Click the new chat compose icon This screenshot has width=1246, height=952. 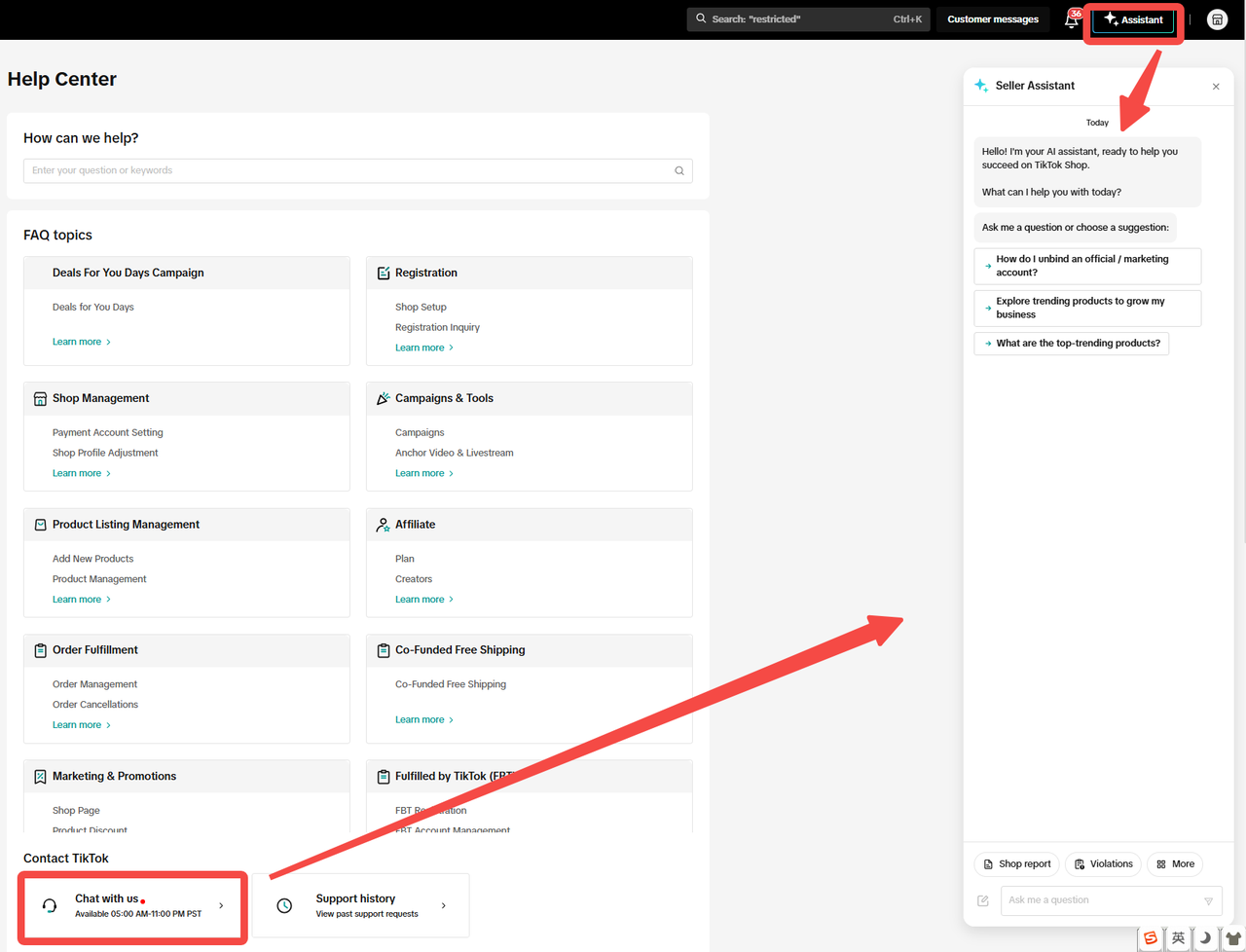(x=983, y=900)
